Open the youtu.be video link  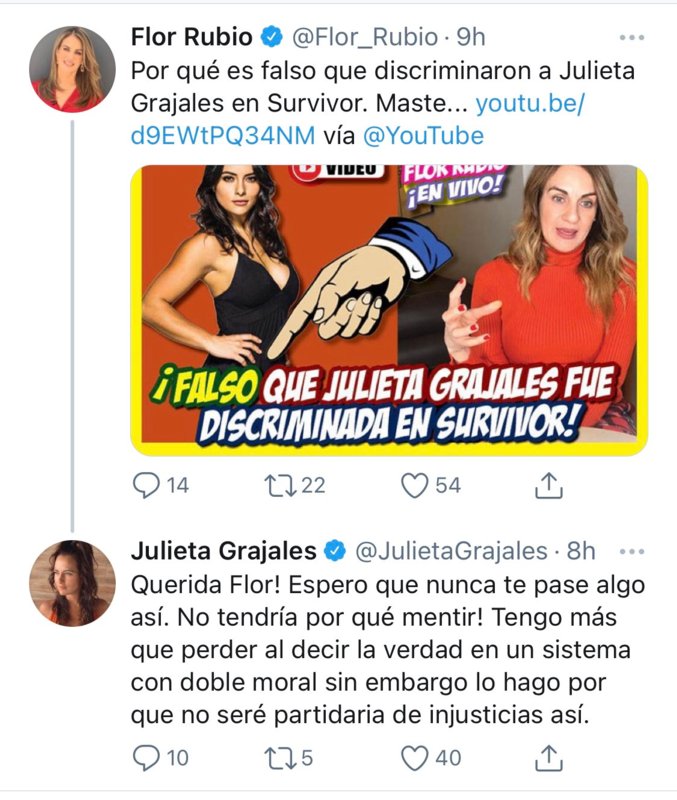357,120
